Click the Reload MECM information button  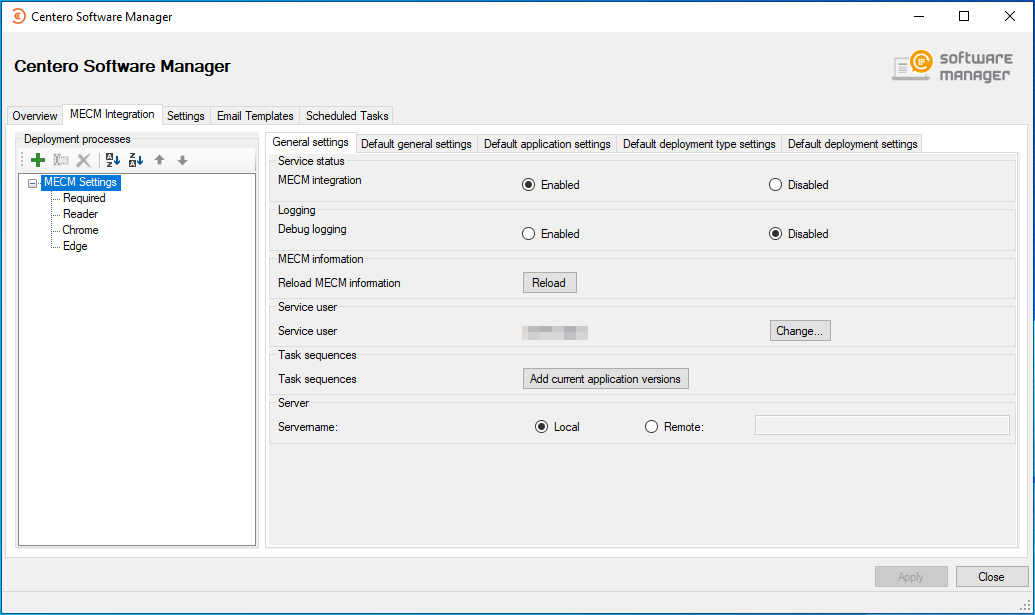pos(549,282)
